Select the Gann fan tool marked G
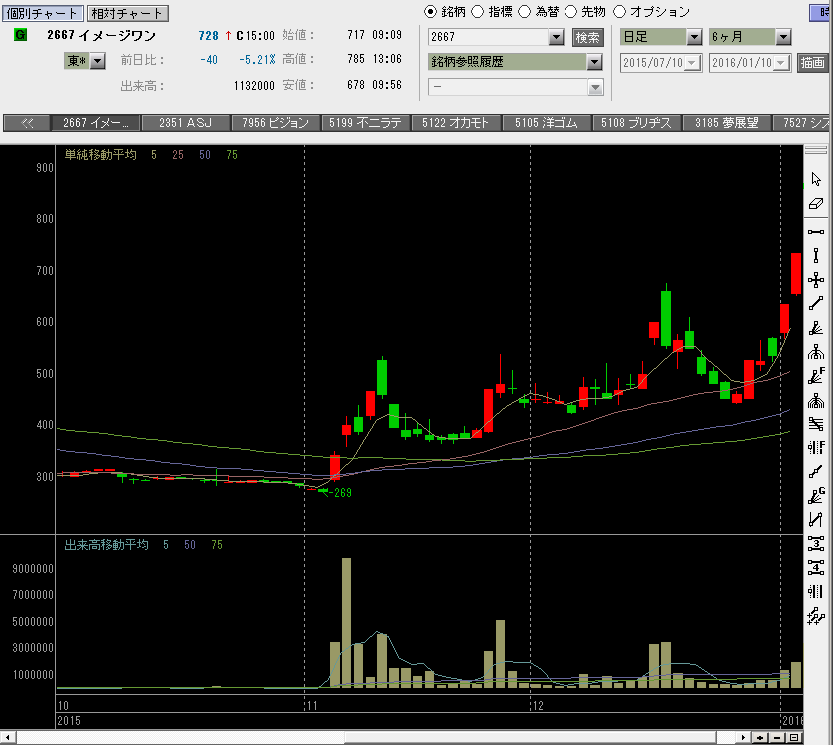833x745 pixels. pos(816,496)
